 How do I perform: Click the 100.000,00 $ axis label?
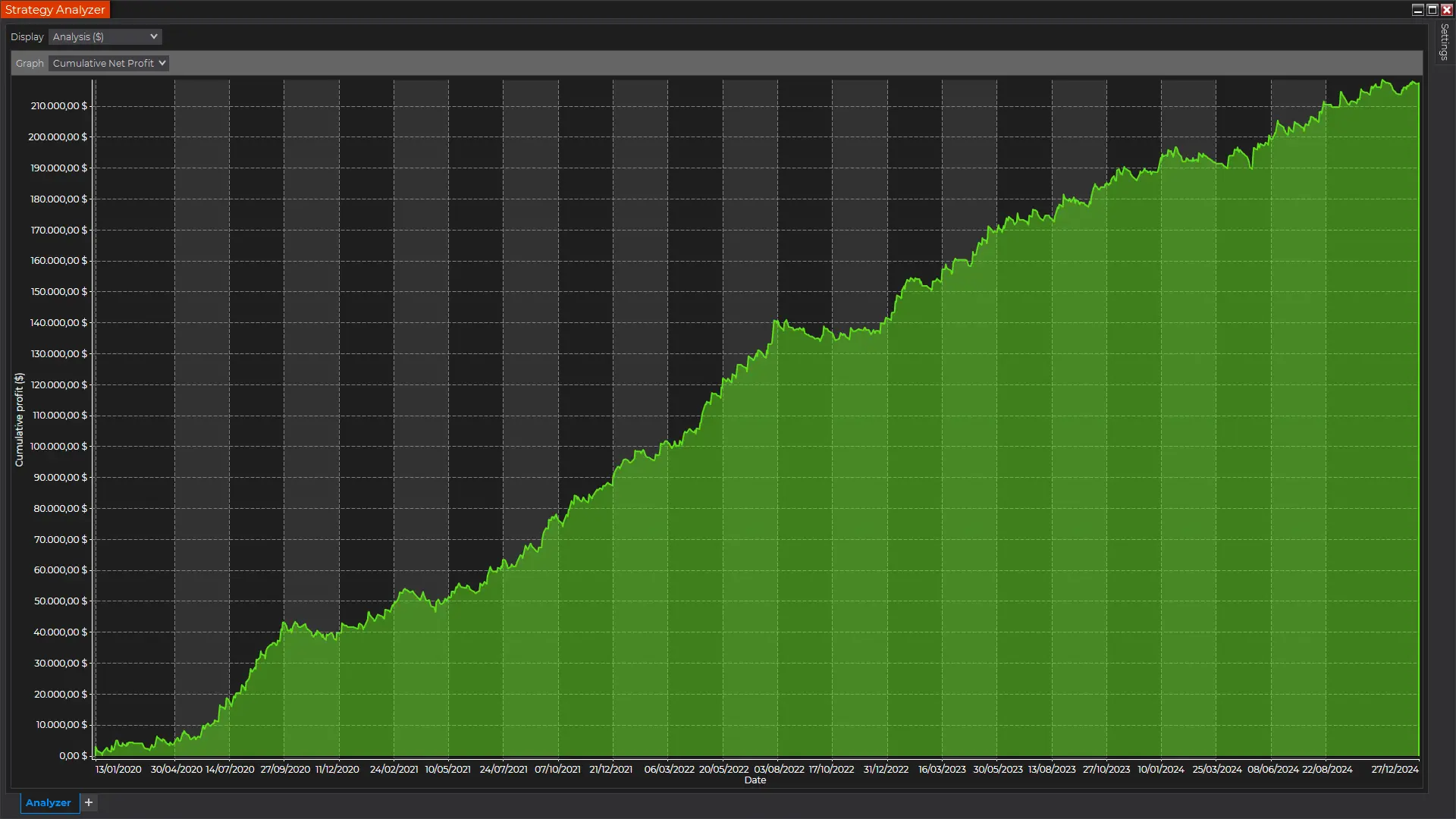58,446
